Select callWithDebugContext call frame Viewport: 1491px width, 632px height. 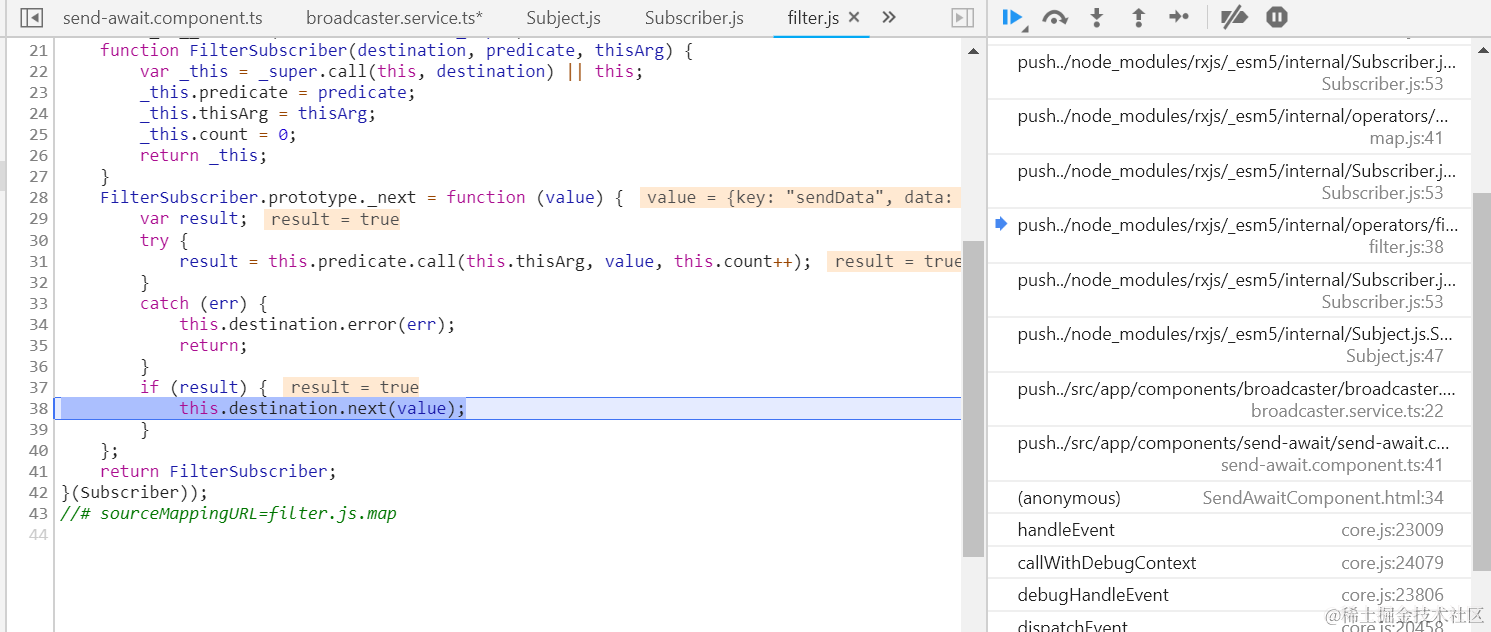[1229, 563]
